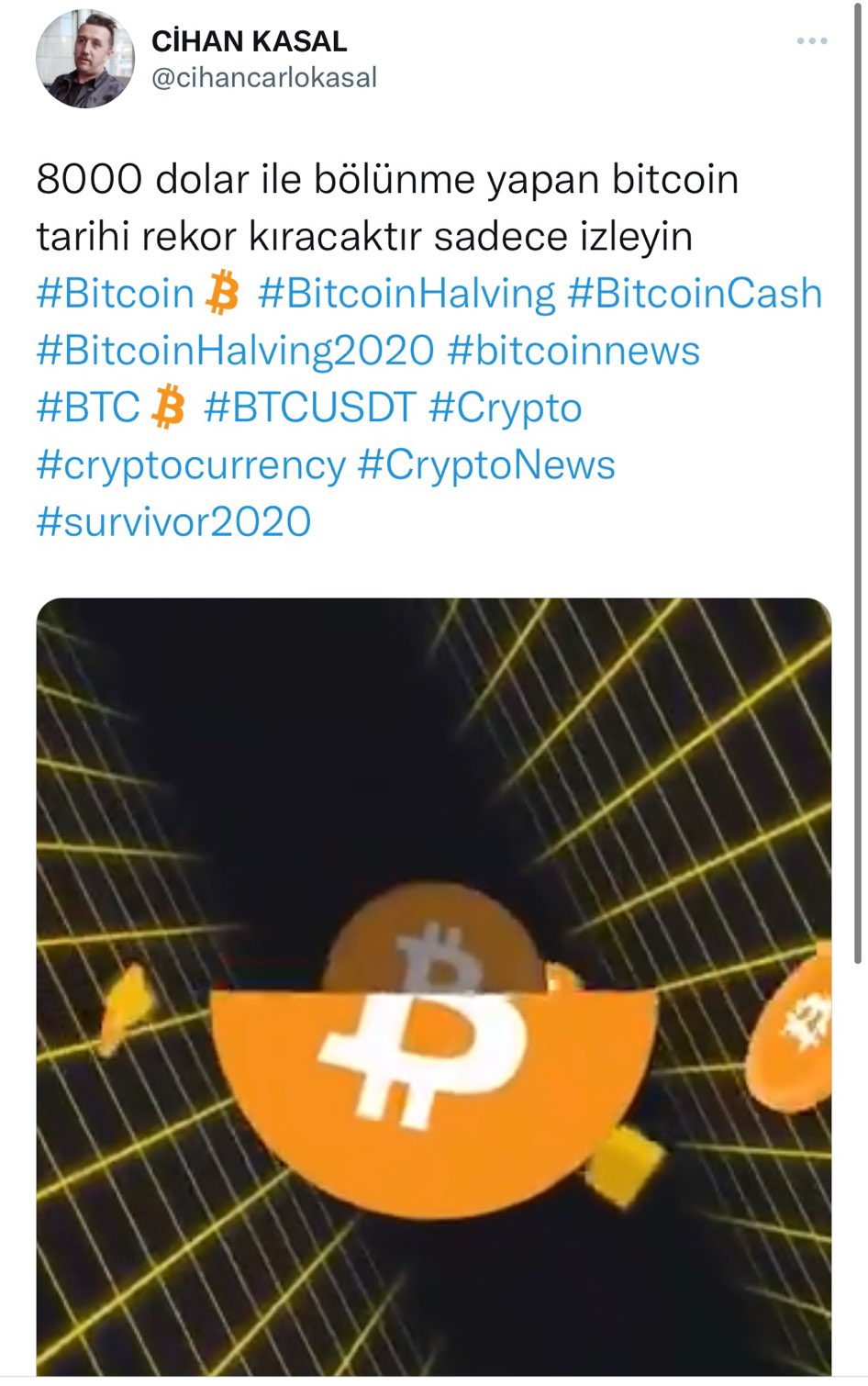Click the Bitcoin emoji after #Bitcoin
This screenshot has width=868, height=1386.
(x=222, y=293)
